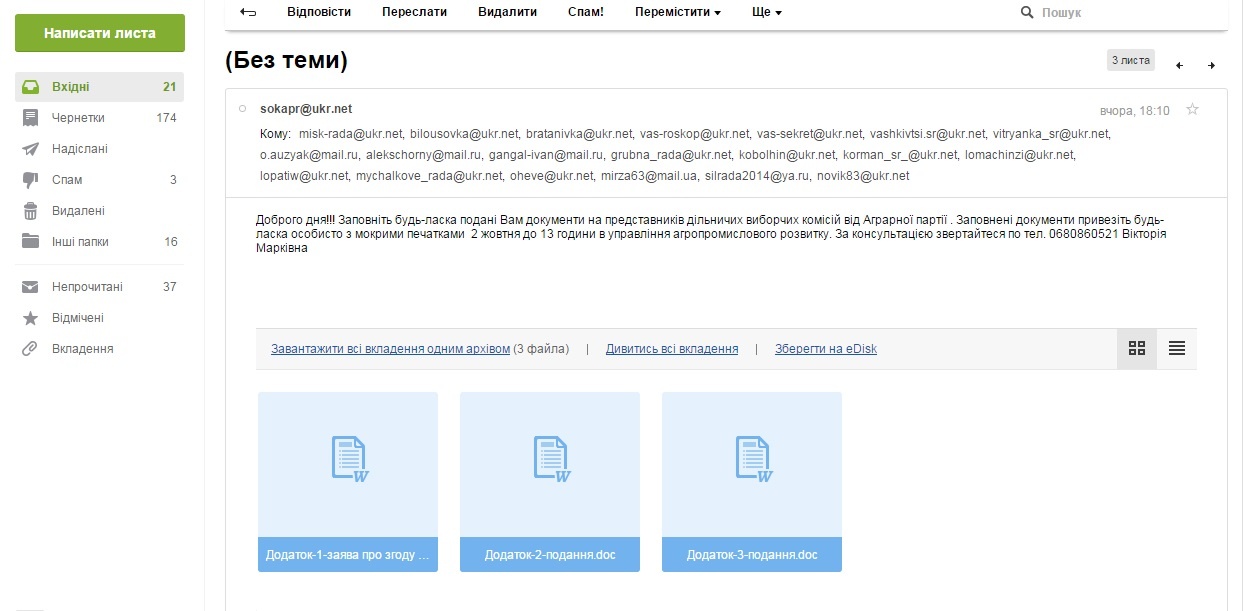1243x611 pixels.
Task: Click the search magnifier icon
Action: coord(1027,13)
